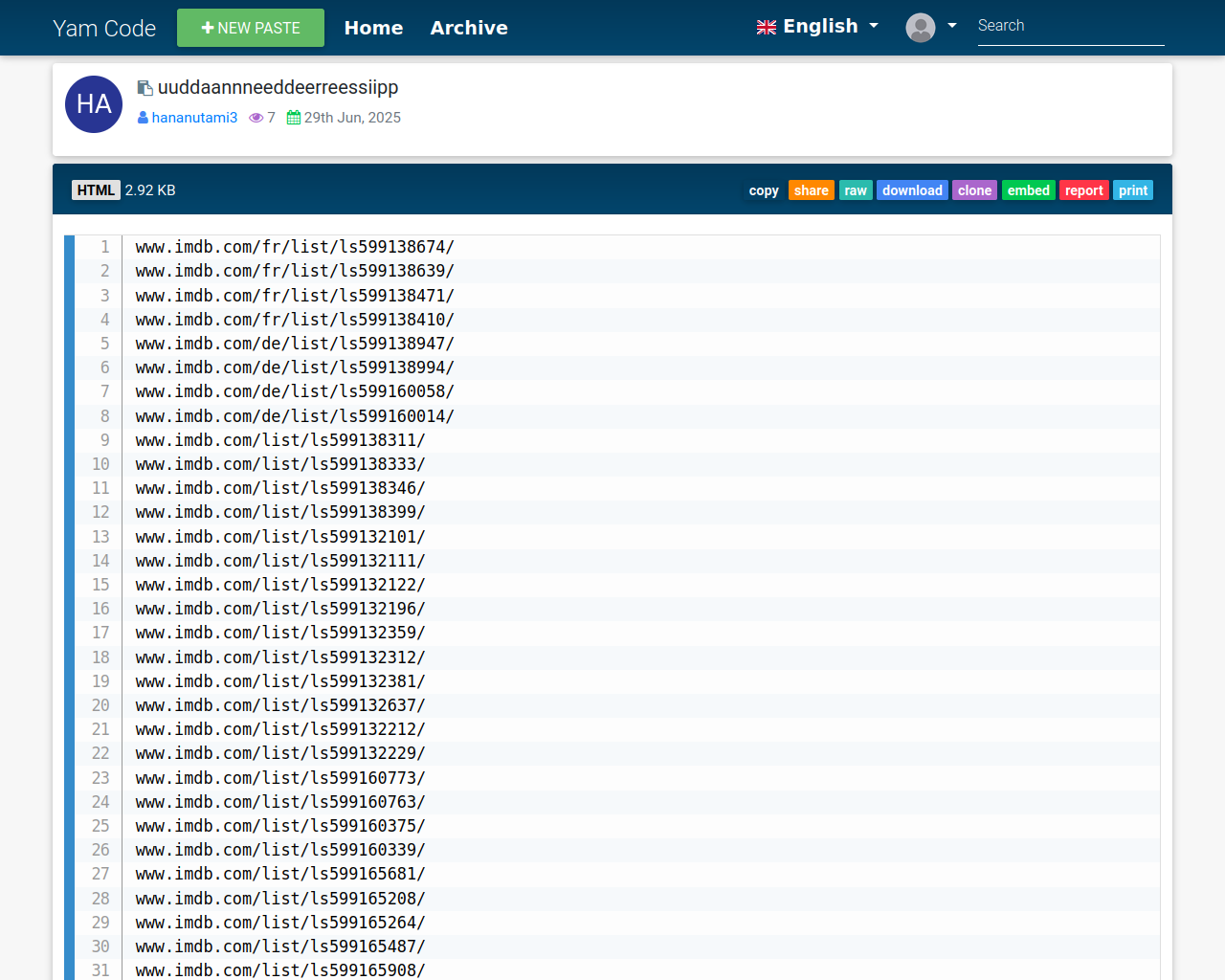Viewport: 1225px width, 980px height.
Task: Select line www.imdb.com/list/ls599132101/
Action: click(280, 537)
